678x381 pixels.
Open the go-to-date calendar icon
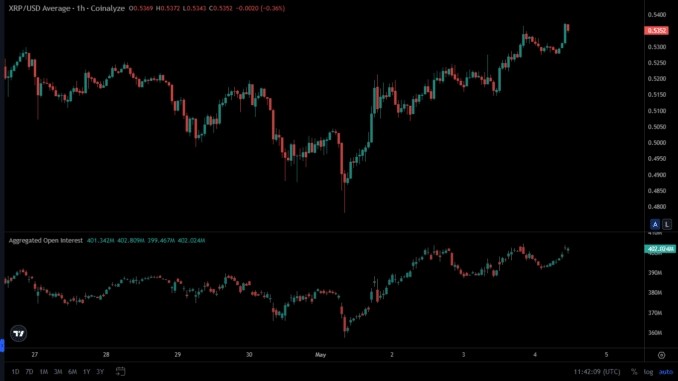pyautogui.click(x=120, y=371)
